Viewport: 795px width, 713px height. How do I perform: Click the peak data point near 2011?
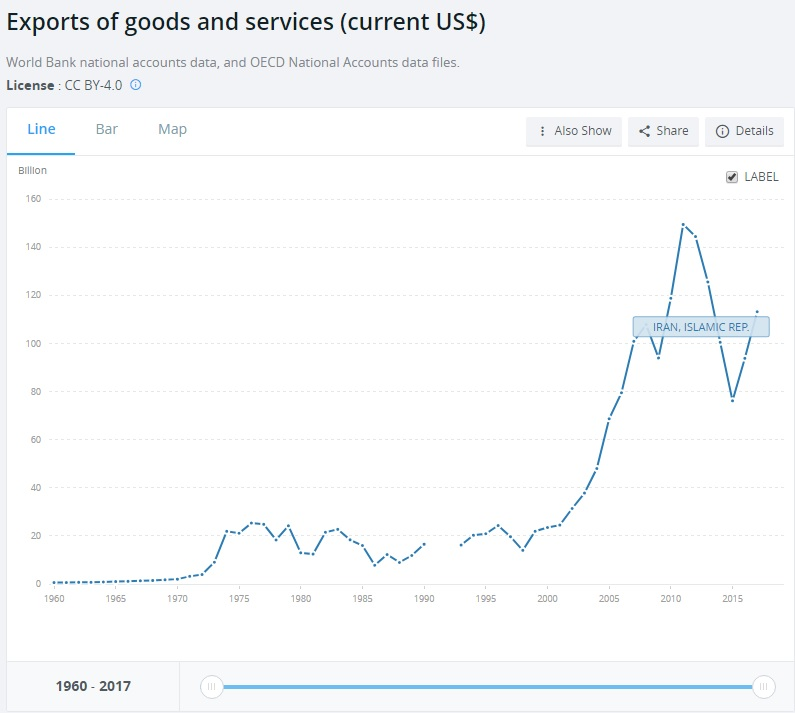point(683,225)
